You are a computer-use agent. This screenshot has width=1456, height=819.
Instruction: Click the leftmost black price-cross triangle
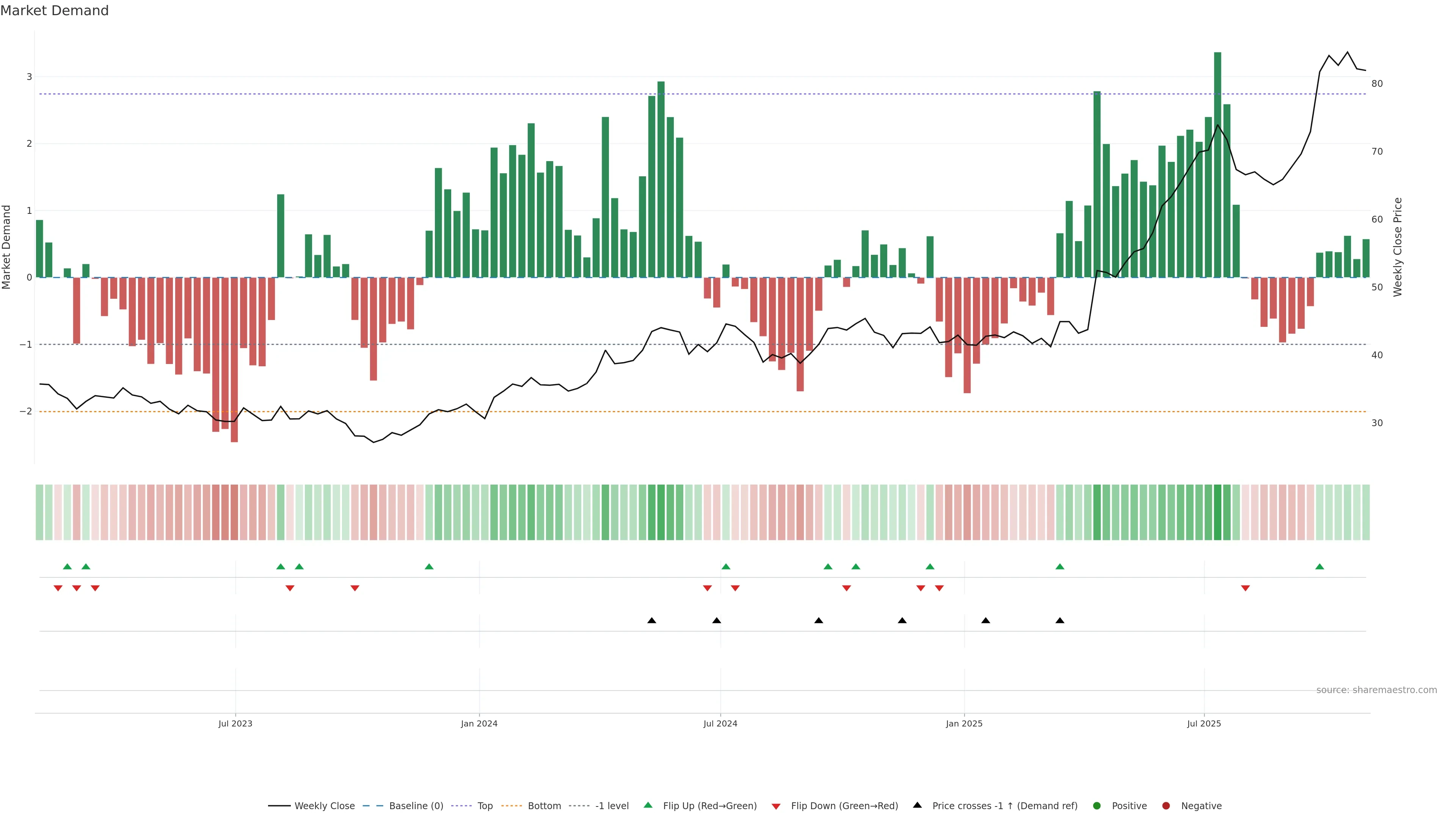652,621
